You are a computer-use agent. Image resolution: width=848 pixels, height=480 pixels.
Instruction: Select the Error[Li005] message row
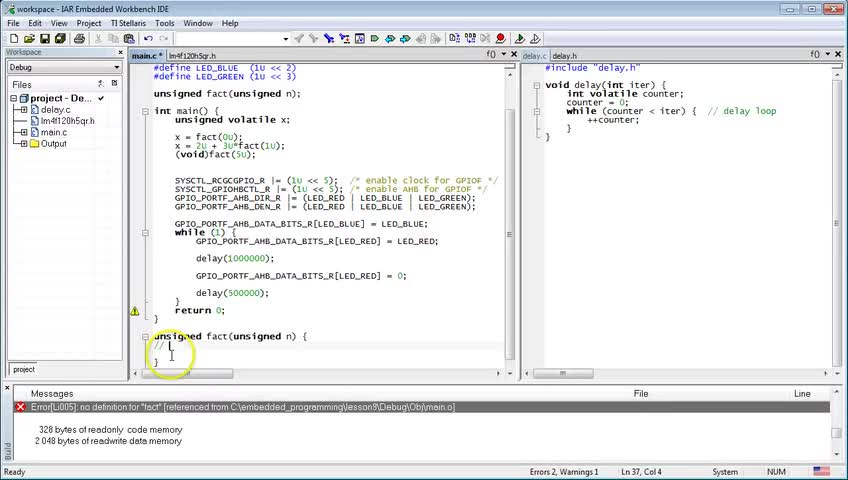(422, 407)
